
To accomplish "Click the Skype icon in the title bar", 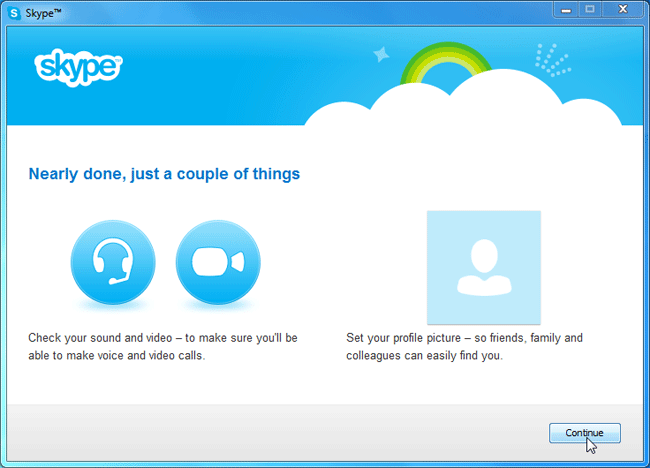I will tap(14, 13).
